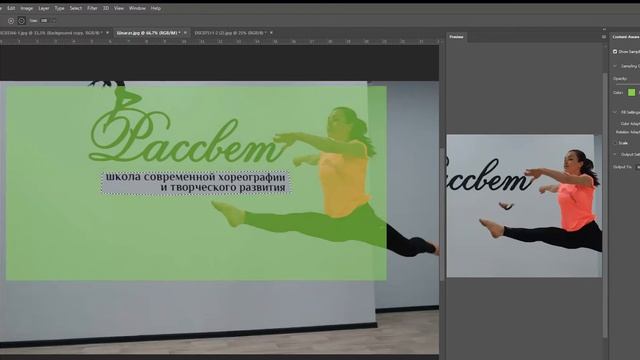Open the Output To dropdown
The width and height of the screenshot is (640, 360).
coord(637,167)
